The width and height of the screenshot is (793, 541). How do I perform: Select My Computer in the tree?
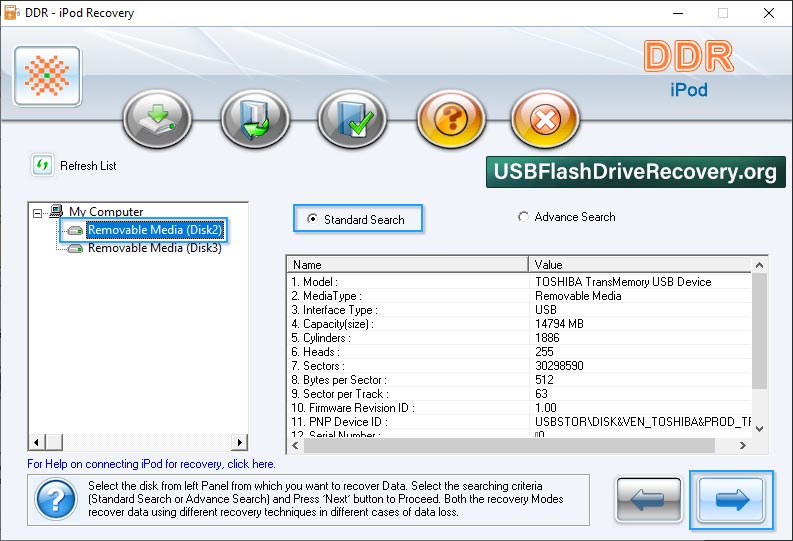tap(106, 211)
